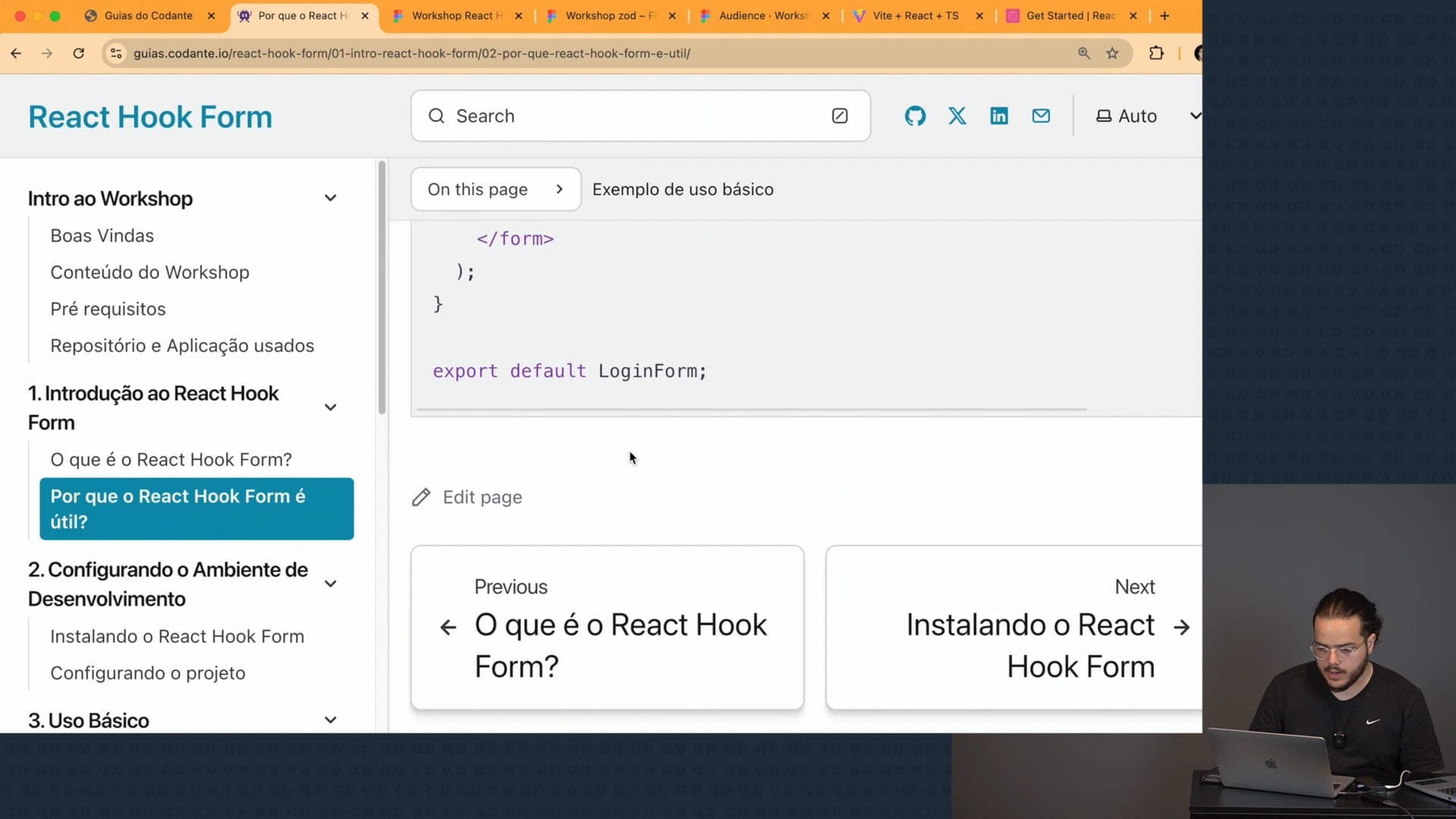Focus the Search input field

click(641, 116)
